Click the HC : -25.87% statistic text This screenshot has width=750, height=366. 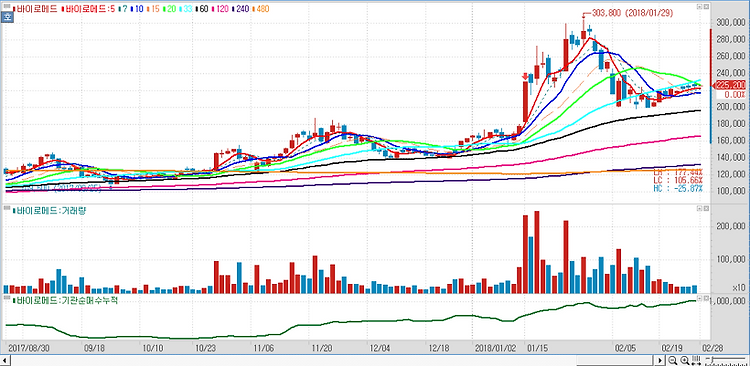click(x=678, y=189)
